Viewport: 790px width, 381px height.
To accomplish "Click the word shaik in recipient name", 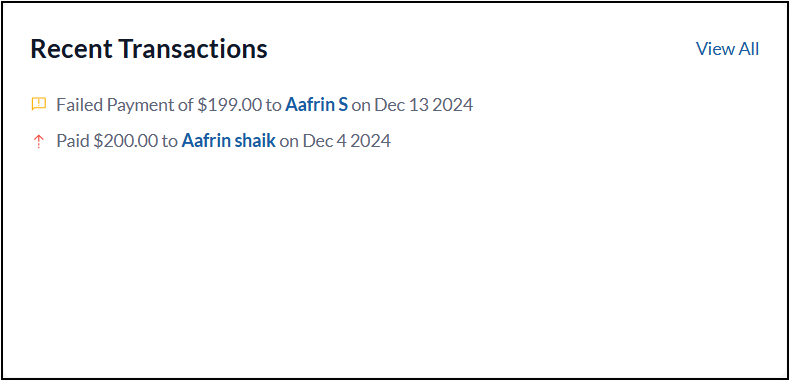I will click(255, 141).
